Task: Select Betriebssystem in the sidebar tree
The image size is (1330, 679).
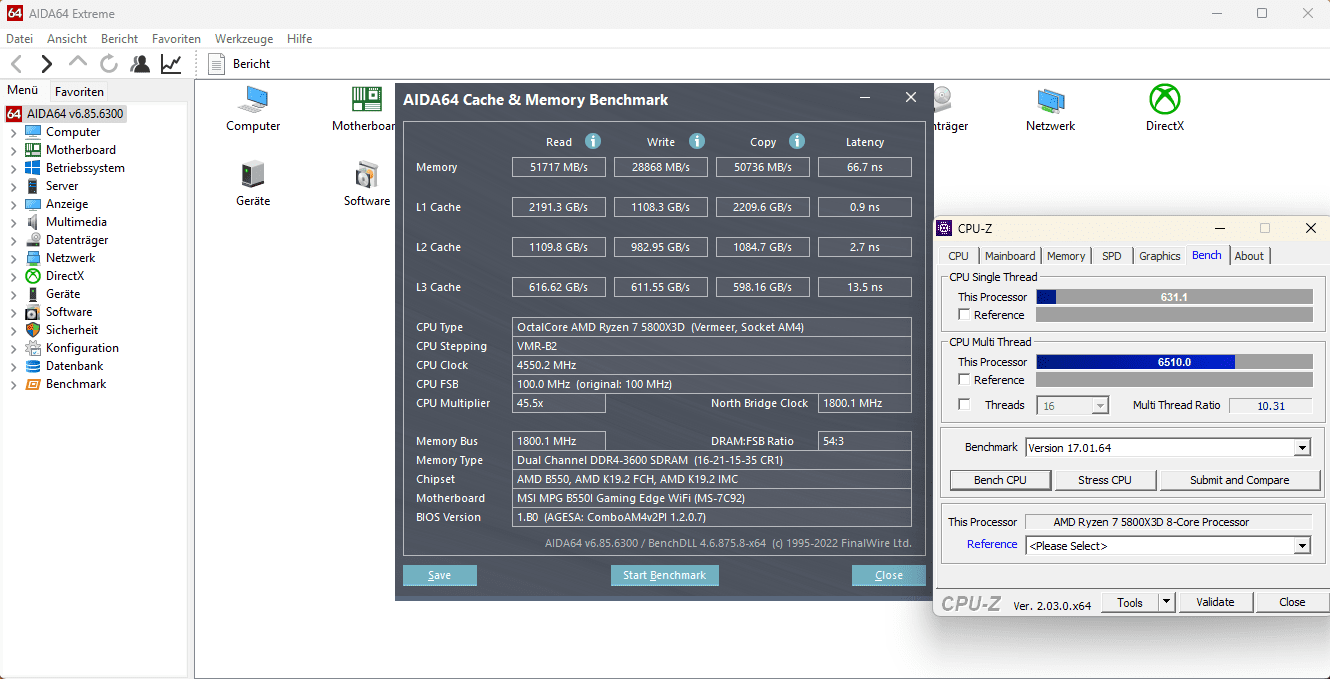Action: coord(85,168)
